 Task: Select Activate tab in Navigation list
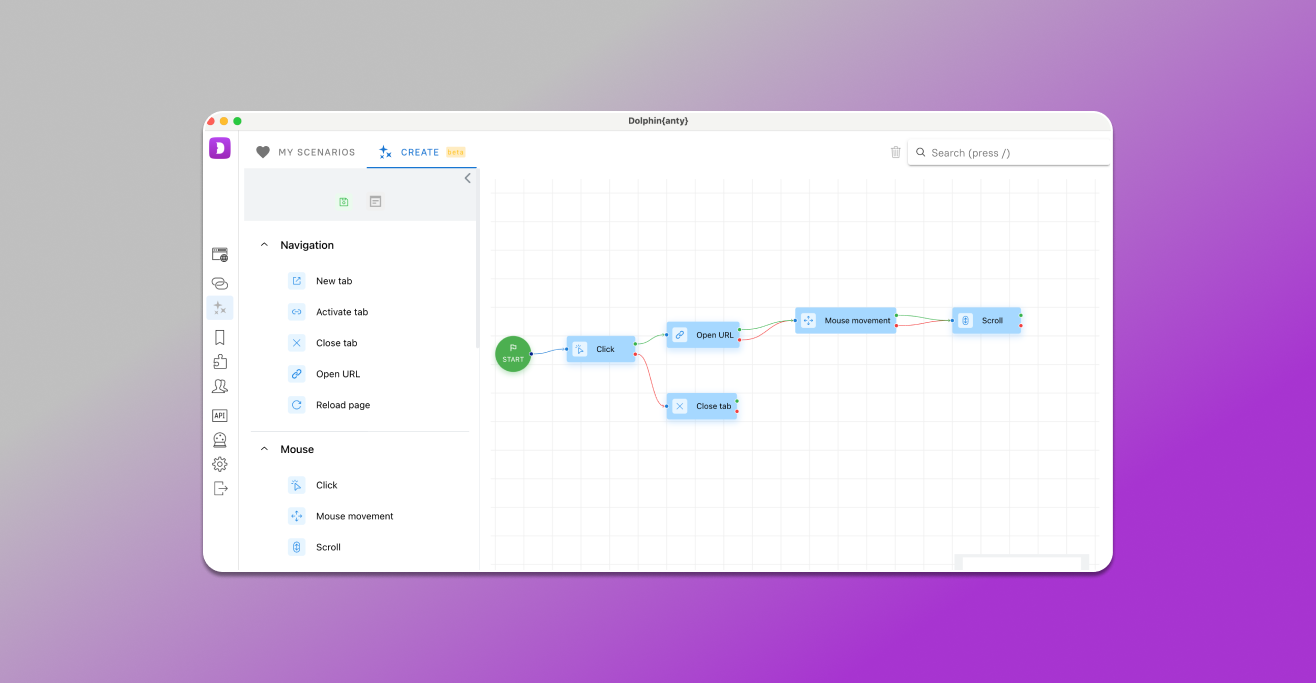(342, 312)
